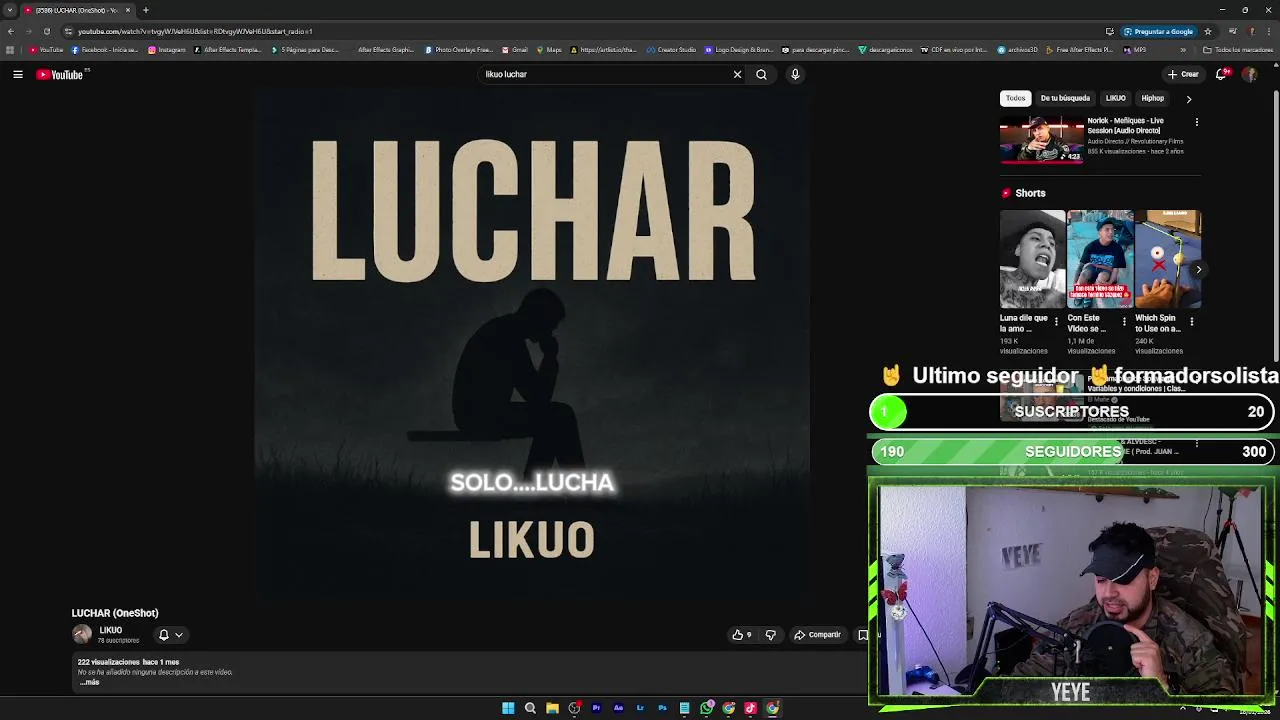Open the Norick Meñiques video thumbnail

point(1042,139)
